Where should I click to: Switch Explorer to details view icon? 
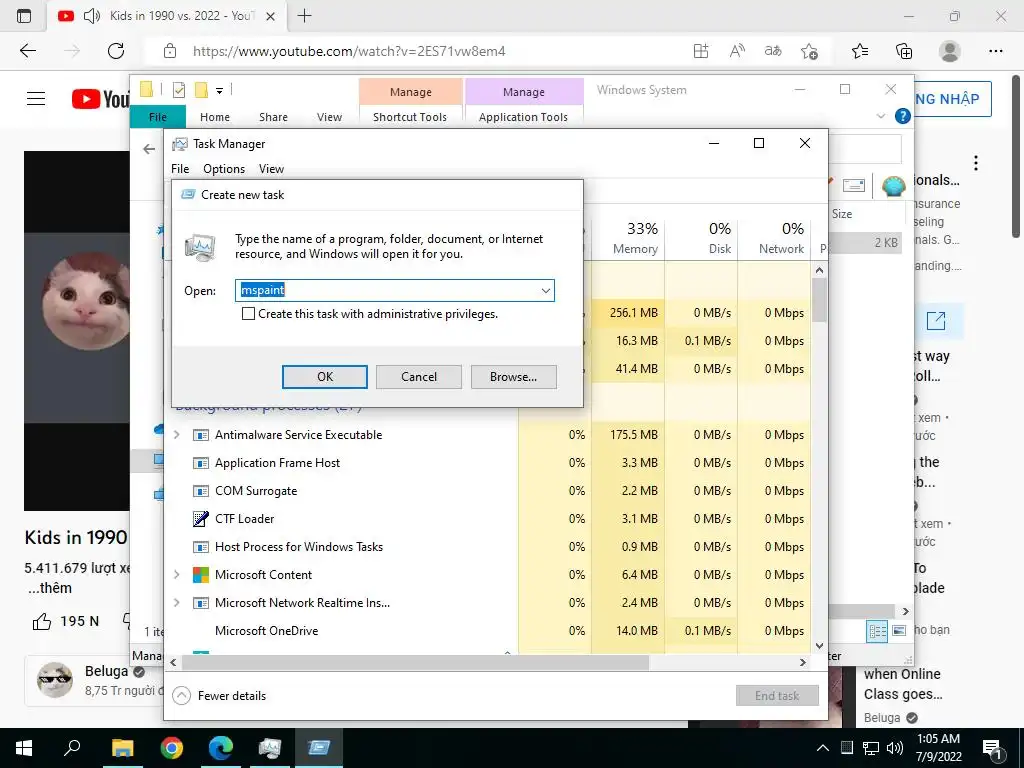tap(877, 631)
